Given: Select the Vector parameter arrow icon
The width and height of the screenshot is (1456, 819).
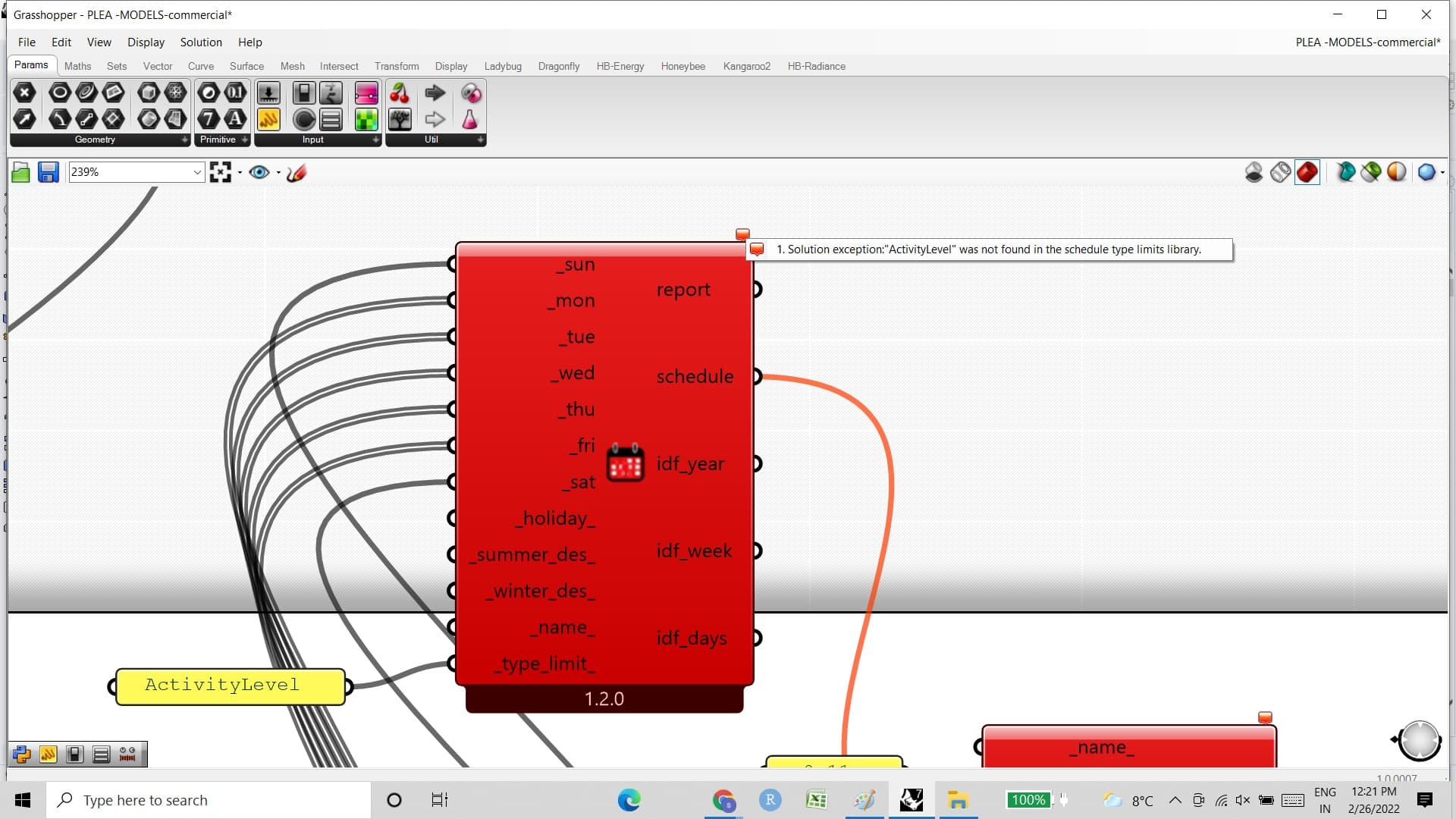Looking at the screenshot, I should (24, 119).
